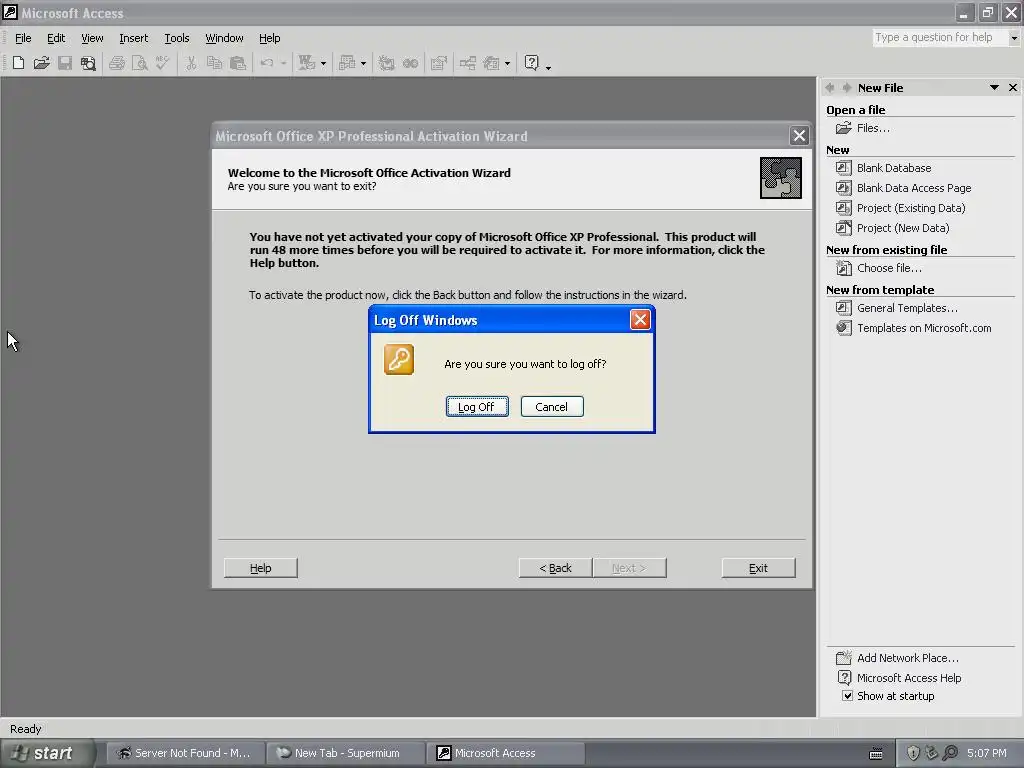Open the View menu

92,38
